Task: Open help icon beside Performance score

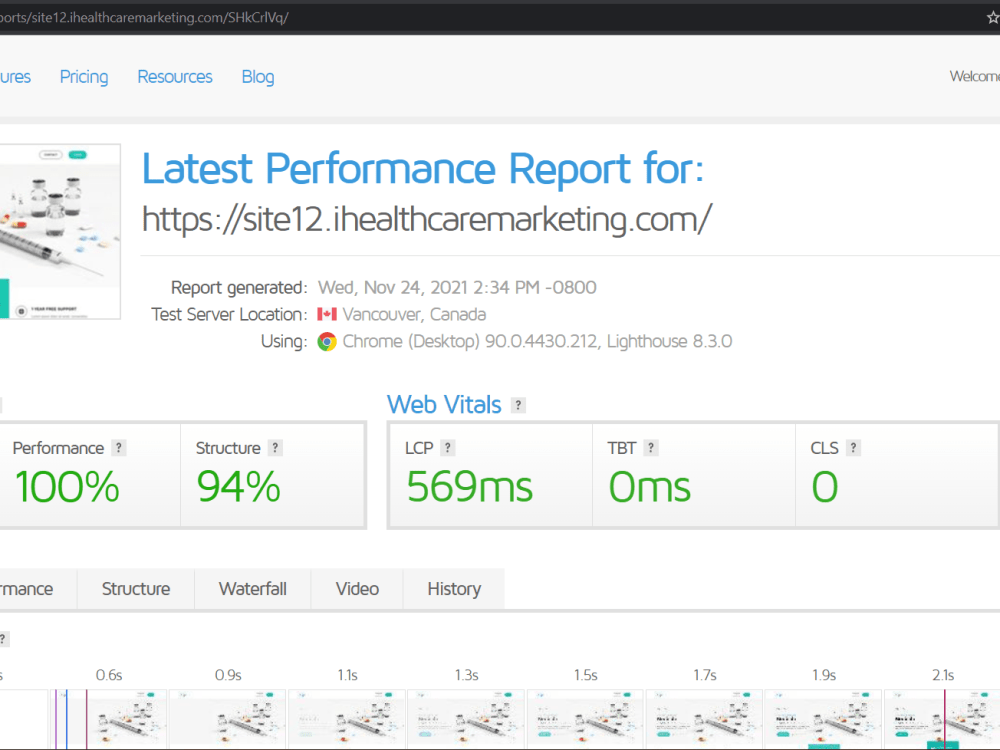Action: [x=119, y=448]
